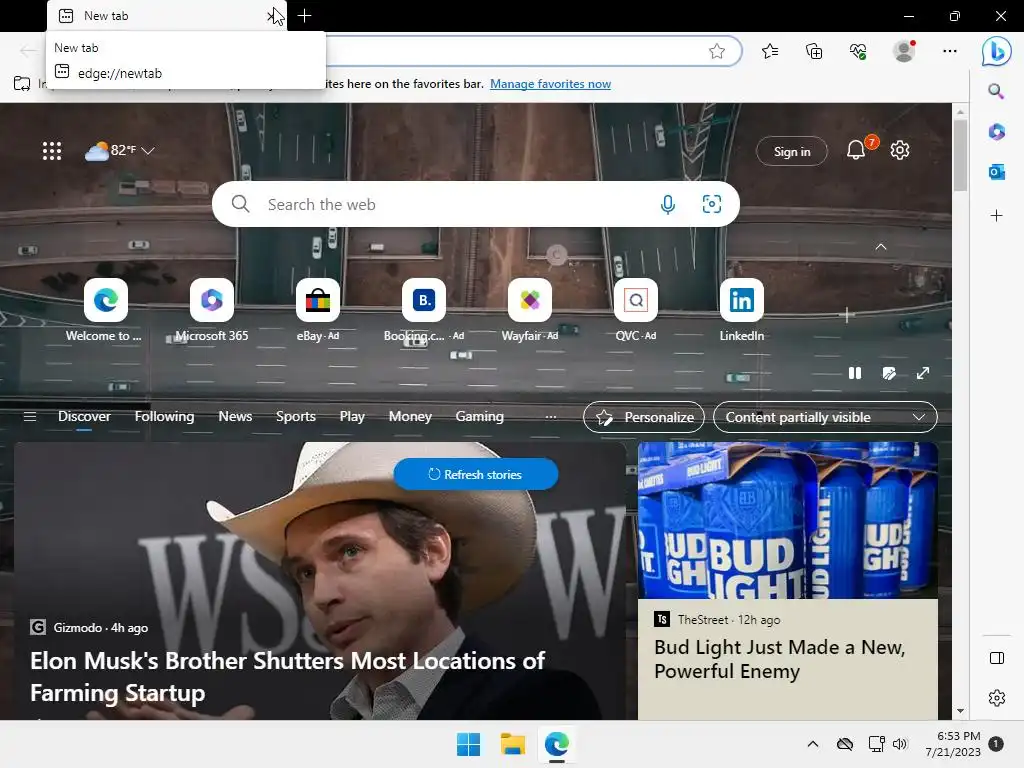The height and width of the screenshot is (768, 1024).
Task: Open Content partially visible dropdown
Action: (x=825, y=417)
